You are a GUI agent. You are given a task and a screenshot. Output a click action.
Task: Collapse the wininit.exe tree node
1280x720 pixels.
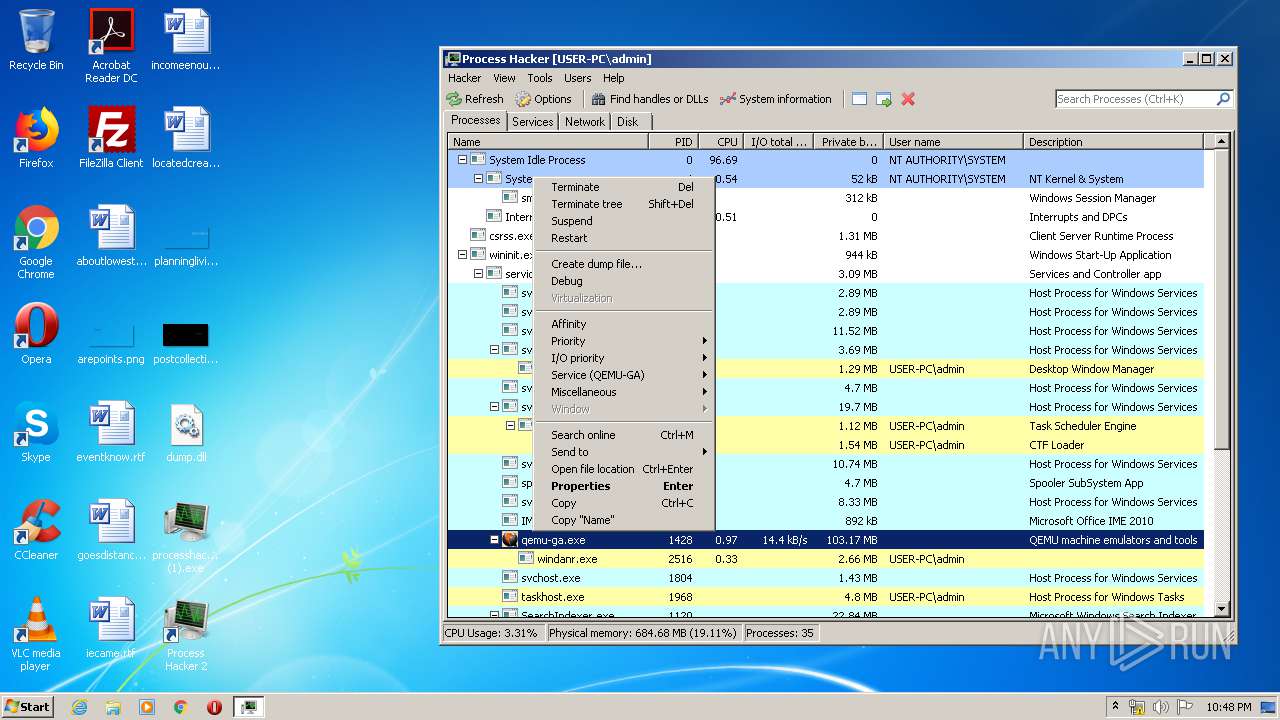tap(462, 255)
